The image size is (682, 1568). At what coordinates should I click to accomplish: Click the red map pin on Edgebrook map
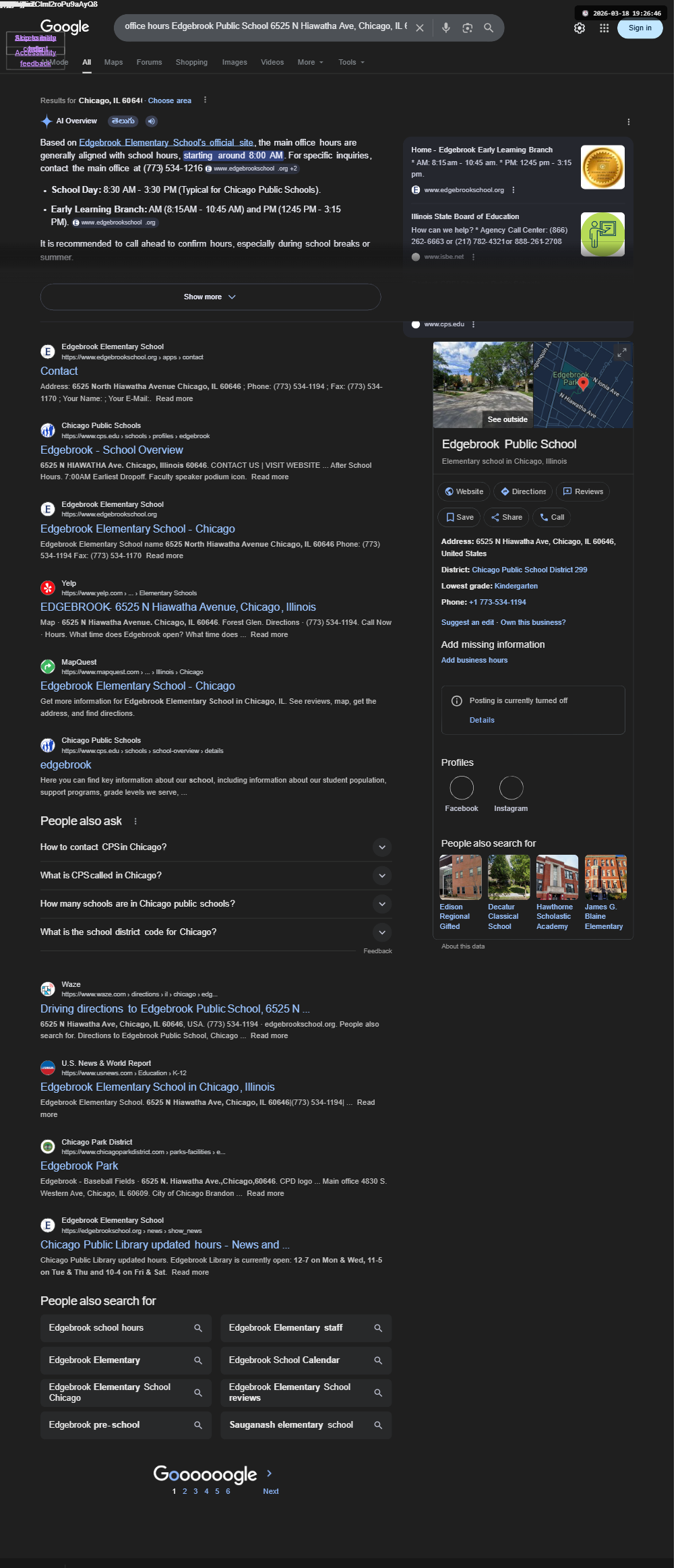coord(584,384)
